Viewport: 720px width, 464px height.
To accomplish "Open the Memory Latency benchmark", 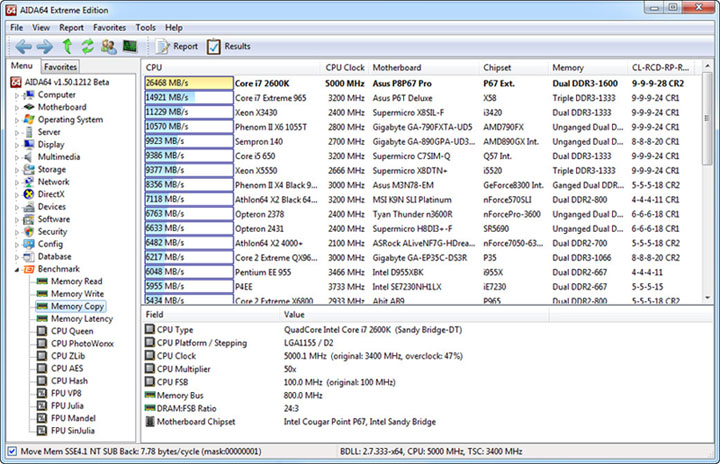I will pos(82,318).
